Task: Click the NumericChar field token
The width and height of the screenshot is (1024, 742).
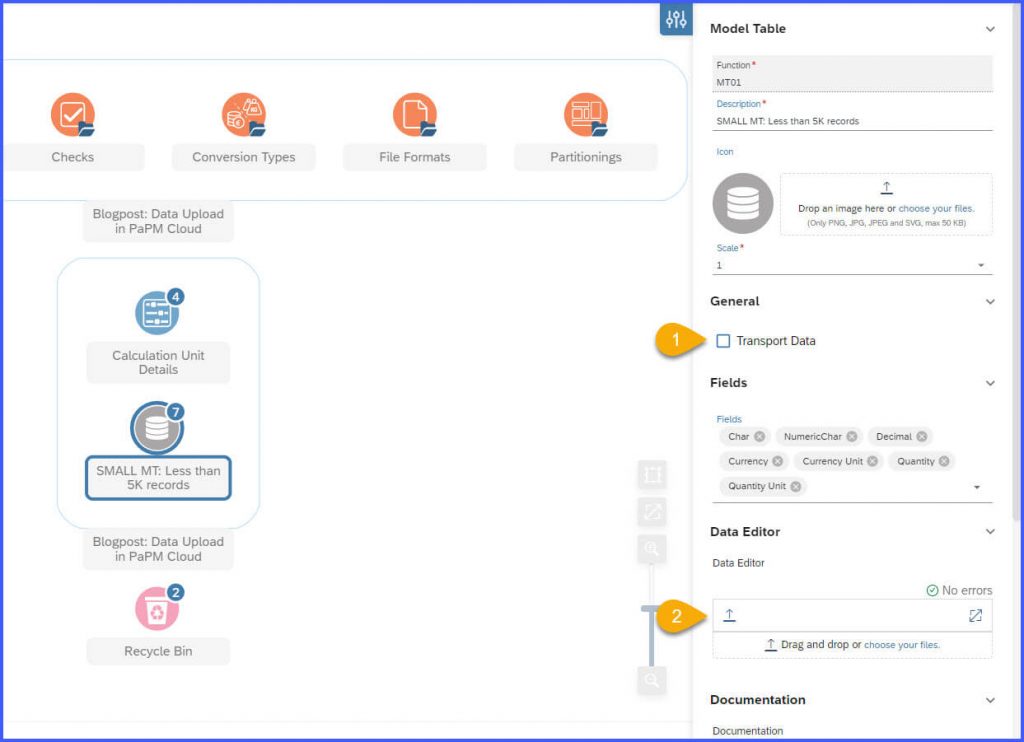Action: 819,436
